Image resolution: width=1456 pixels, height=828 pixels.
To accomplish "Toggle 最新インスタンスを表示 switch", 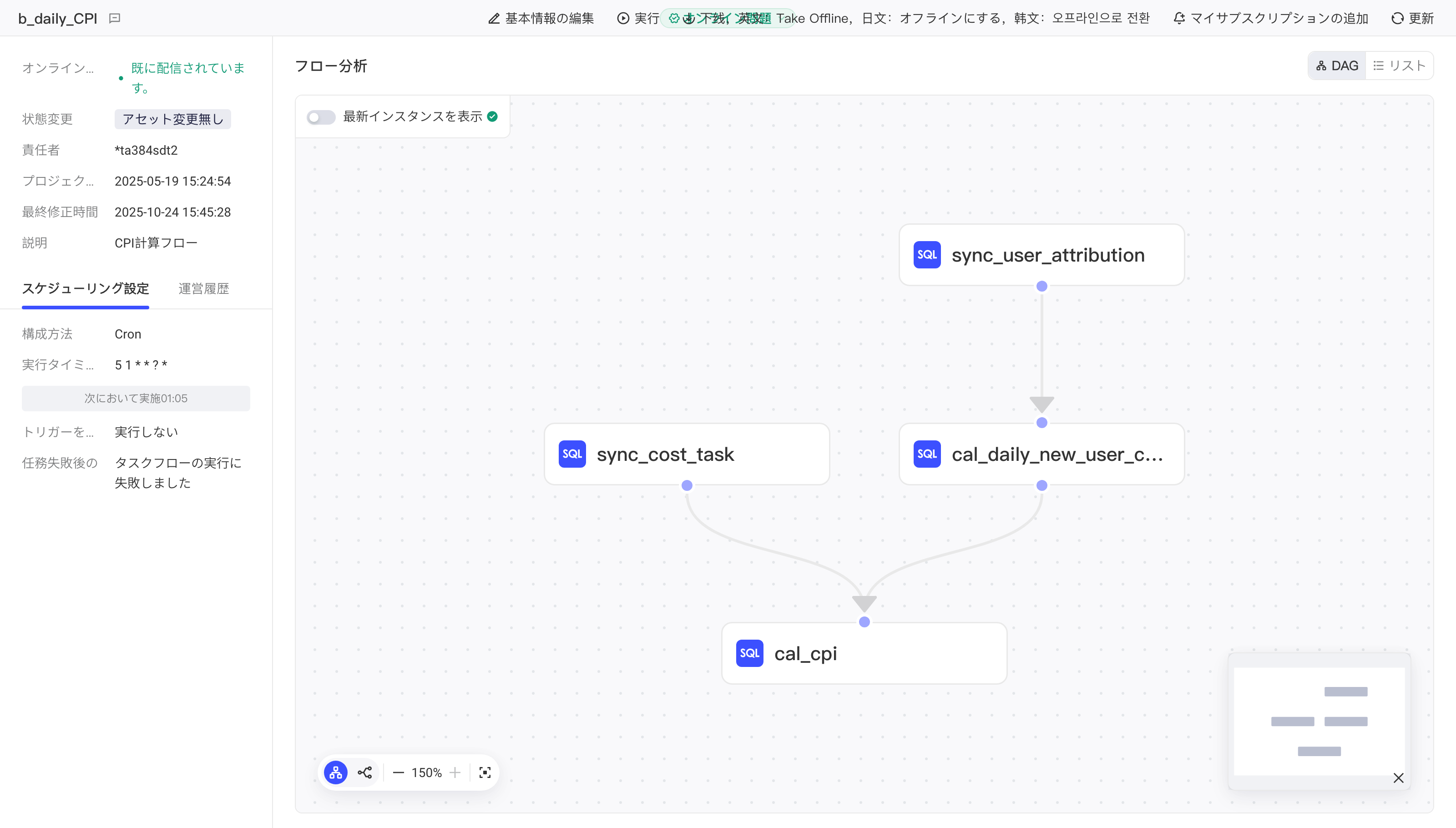I will 321,117.
